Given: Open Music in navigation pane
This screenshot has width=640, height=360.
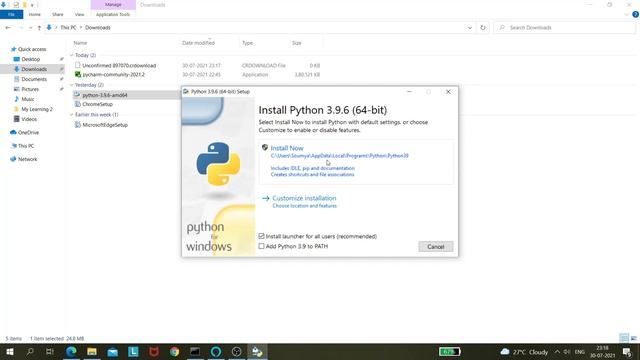Looking at the screenshot, I should (x=28, y=99).
